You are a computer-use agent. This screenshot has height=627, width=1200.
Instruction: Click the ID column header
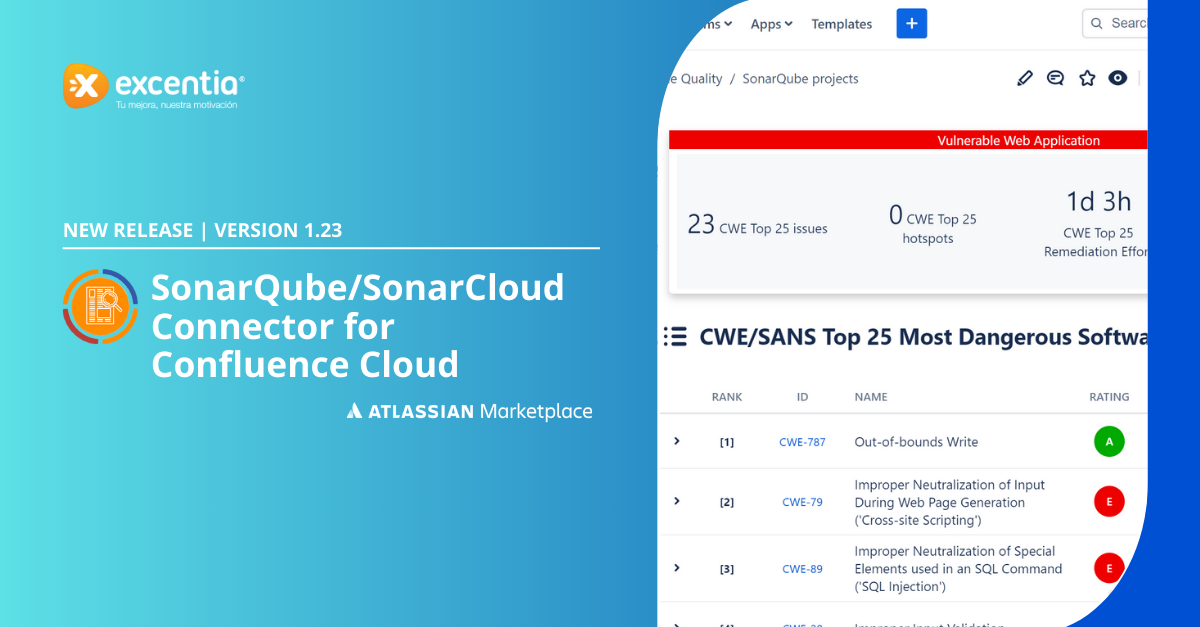point(802,397)
